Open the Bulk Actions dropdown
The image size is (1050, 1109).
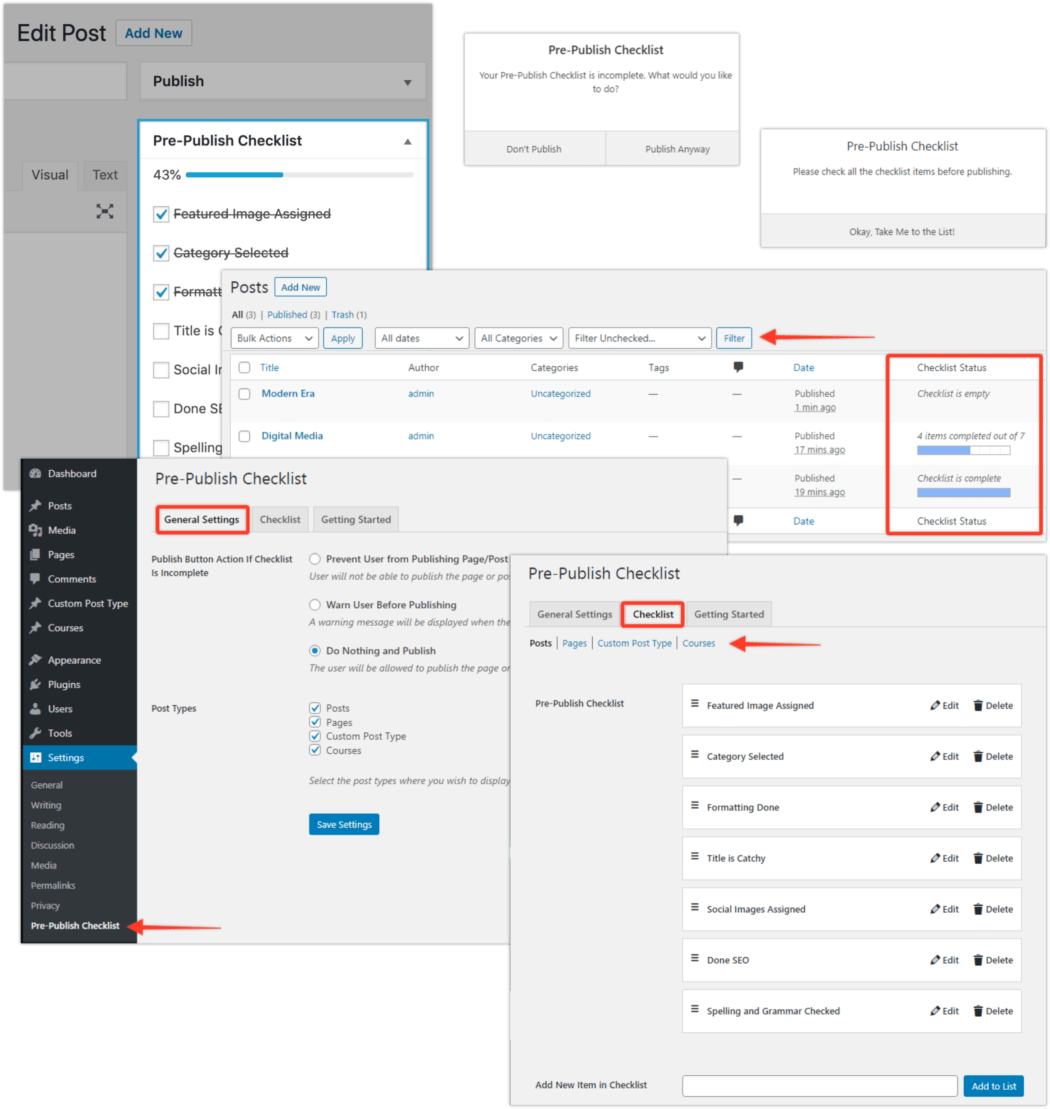coord(274,338)
